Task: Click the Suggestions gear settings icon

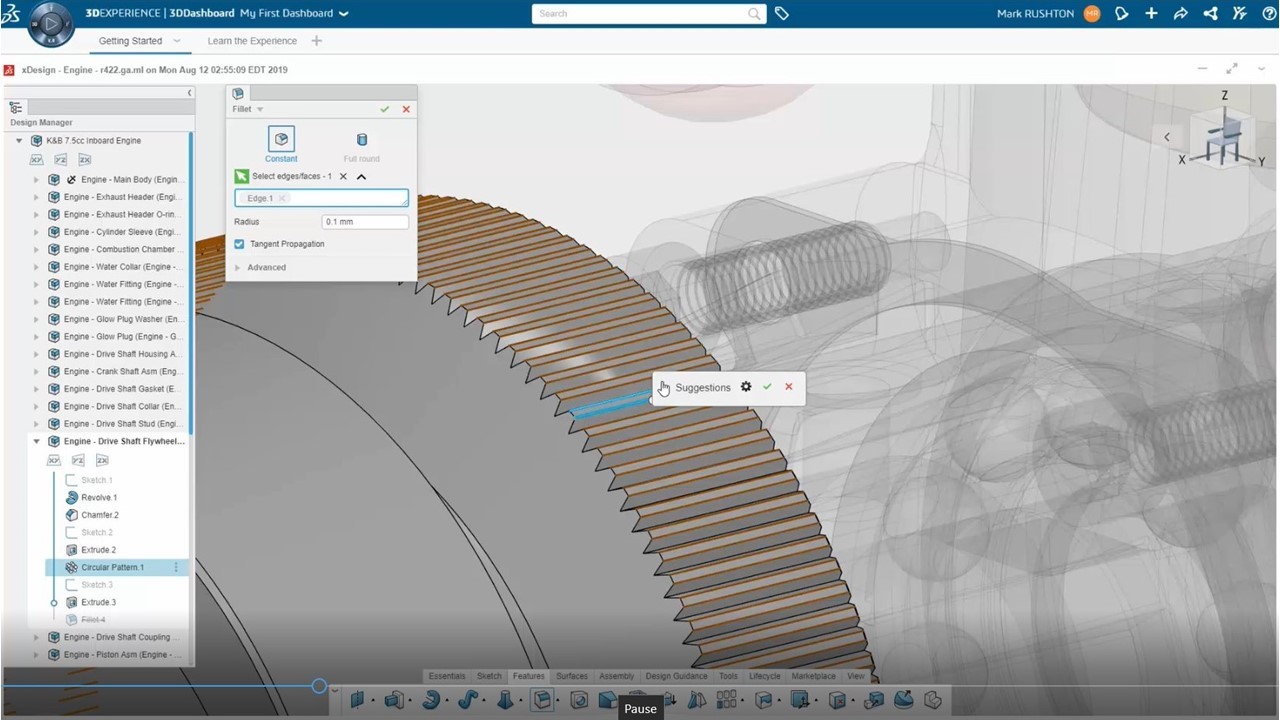Action: point(746,387)
